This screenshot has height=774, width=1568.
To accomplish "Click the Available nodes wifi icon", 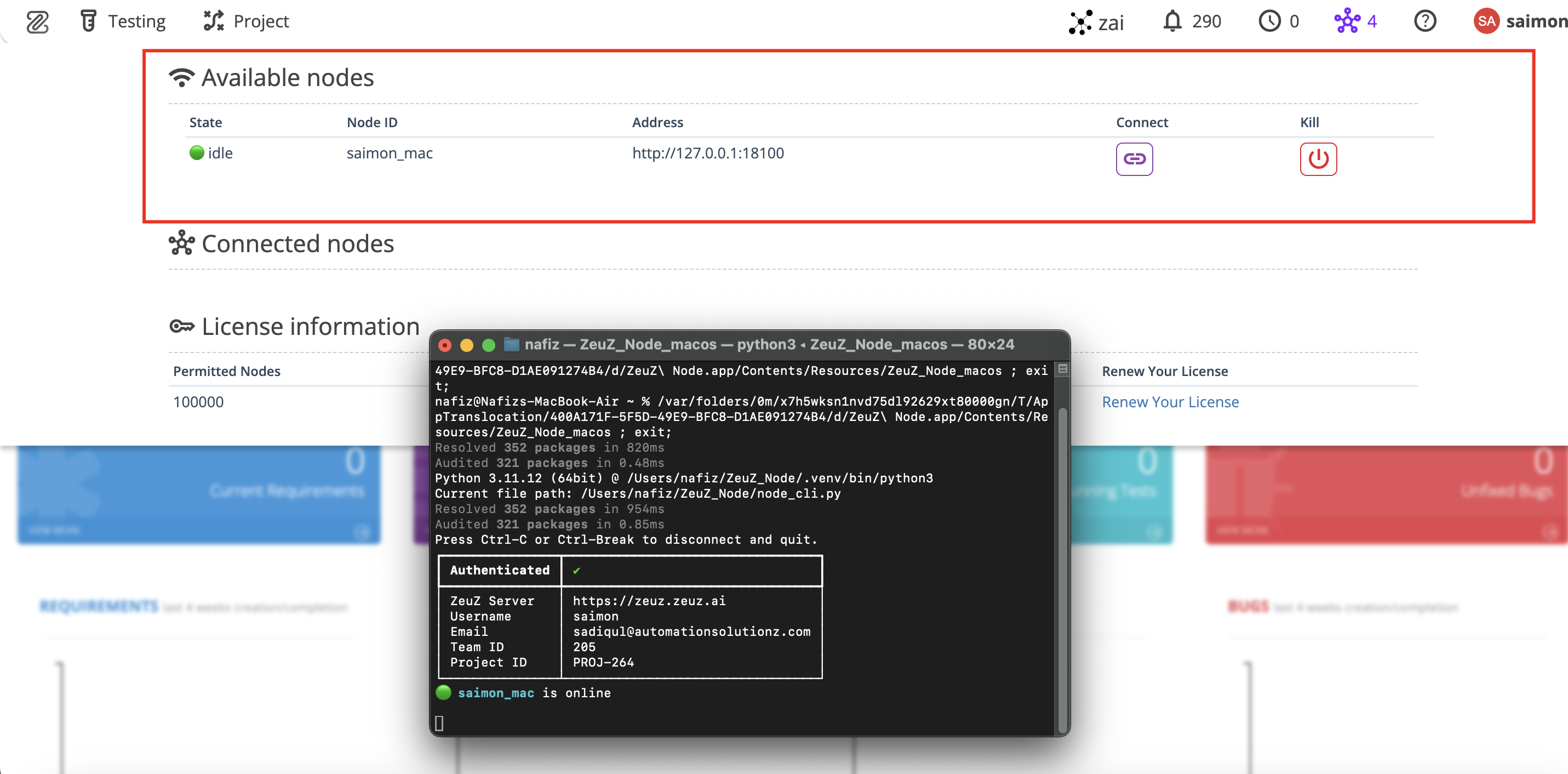I will point(181,77).
